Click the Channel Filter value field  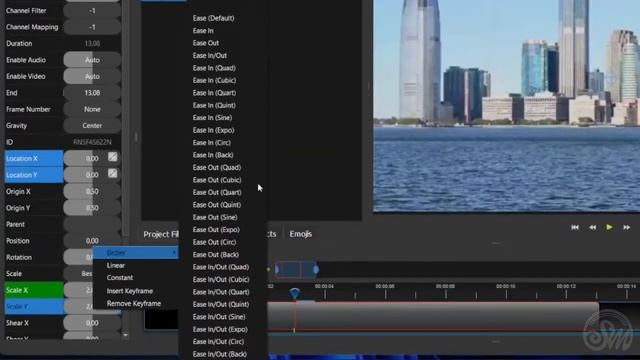[92, 11]
